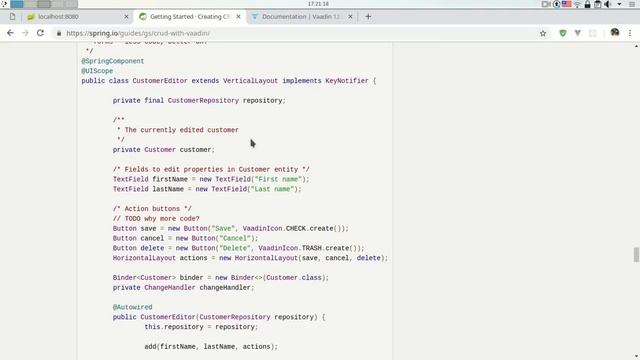
Task: Click the 'Button save' code line
Action: click(x=231, y=229)
